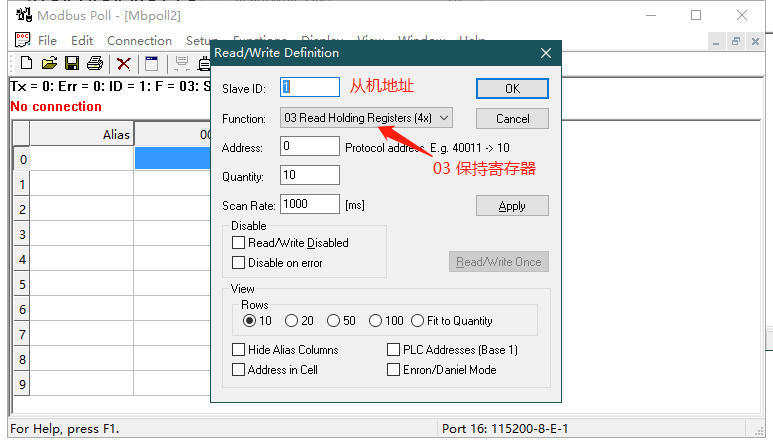Minimize the inner Mbpoll2 child window
The height and width of the screenshot is (445, 773).
[716, 41]
